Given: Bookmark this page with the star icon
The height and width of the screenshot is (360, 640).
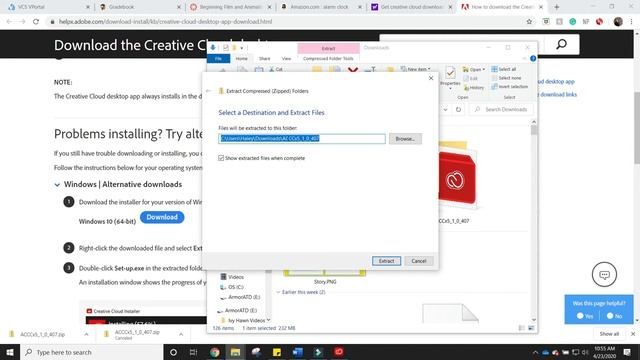Looking at the screenshot, I should (x=529, y=22).
